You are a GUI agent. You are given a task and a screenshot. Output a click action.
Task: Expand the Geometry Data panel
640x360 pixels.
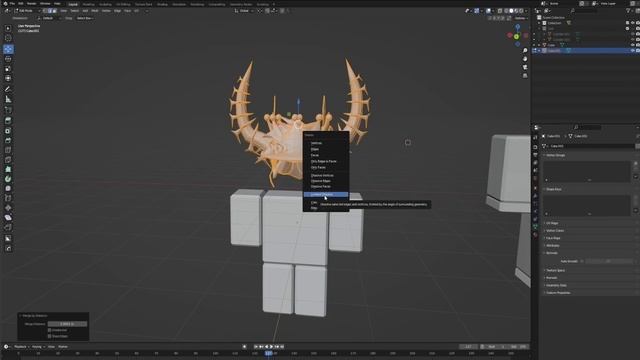[556, 285]
